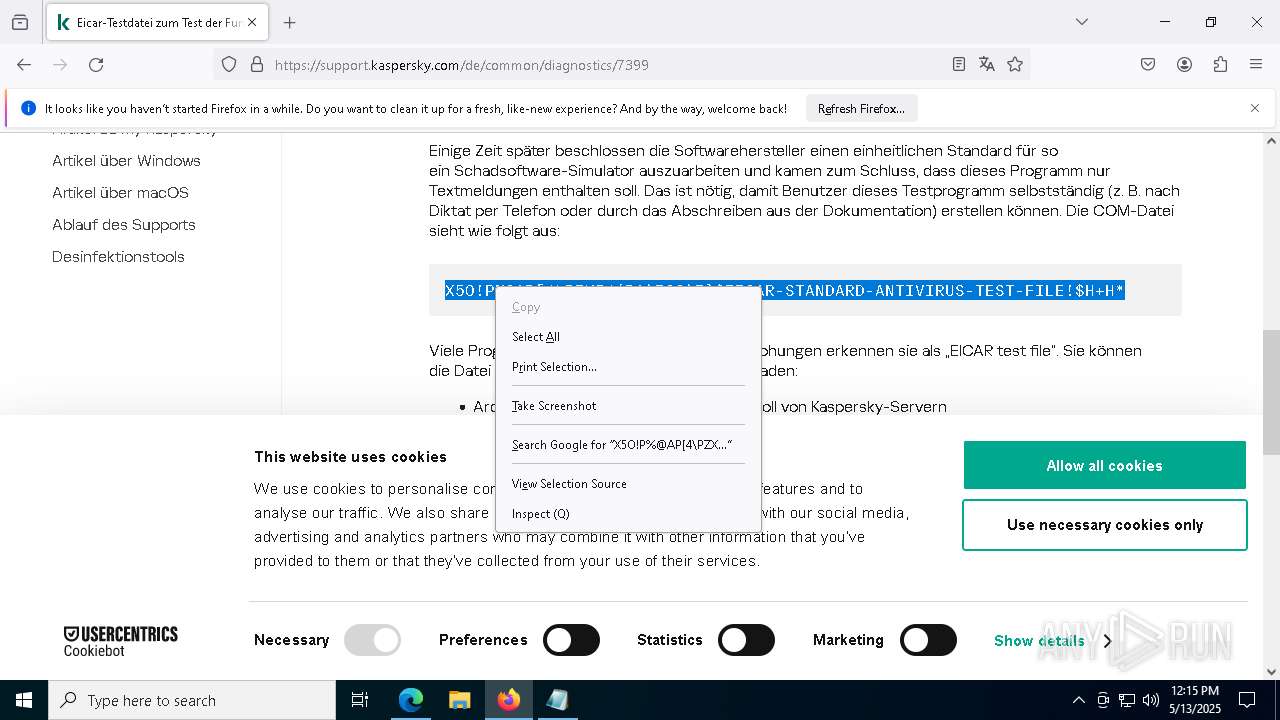Close the Eicar-Testdatei tab
This screenshot has width=1280, height=720.
[252, 22]
